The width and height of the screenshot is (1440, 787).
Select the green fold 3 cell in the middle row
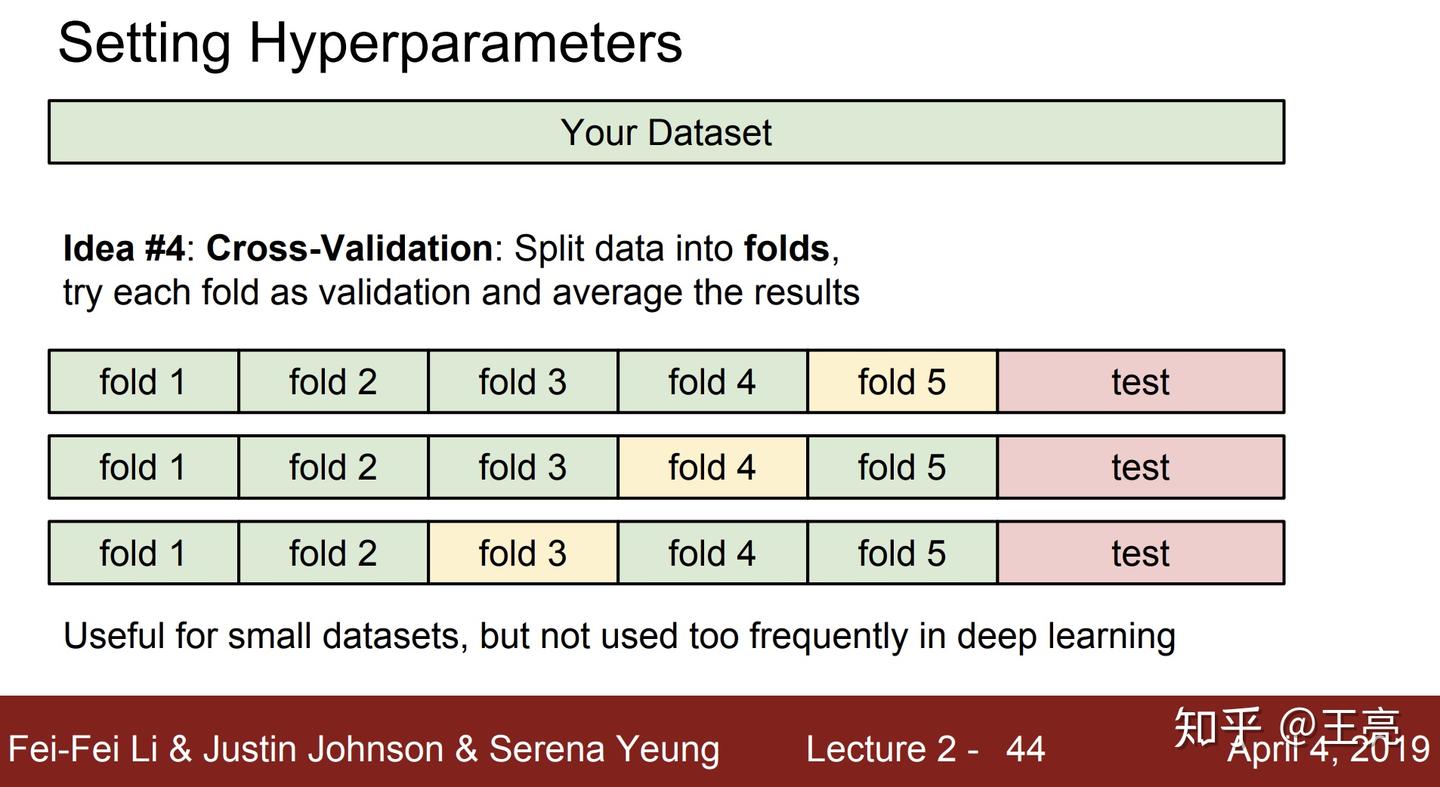[522, 467]
